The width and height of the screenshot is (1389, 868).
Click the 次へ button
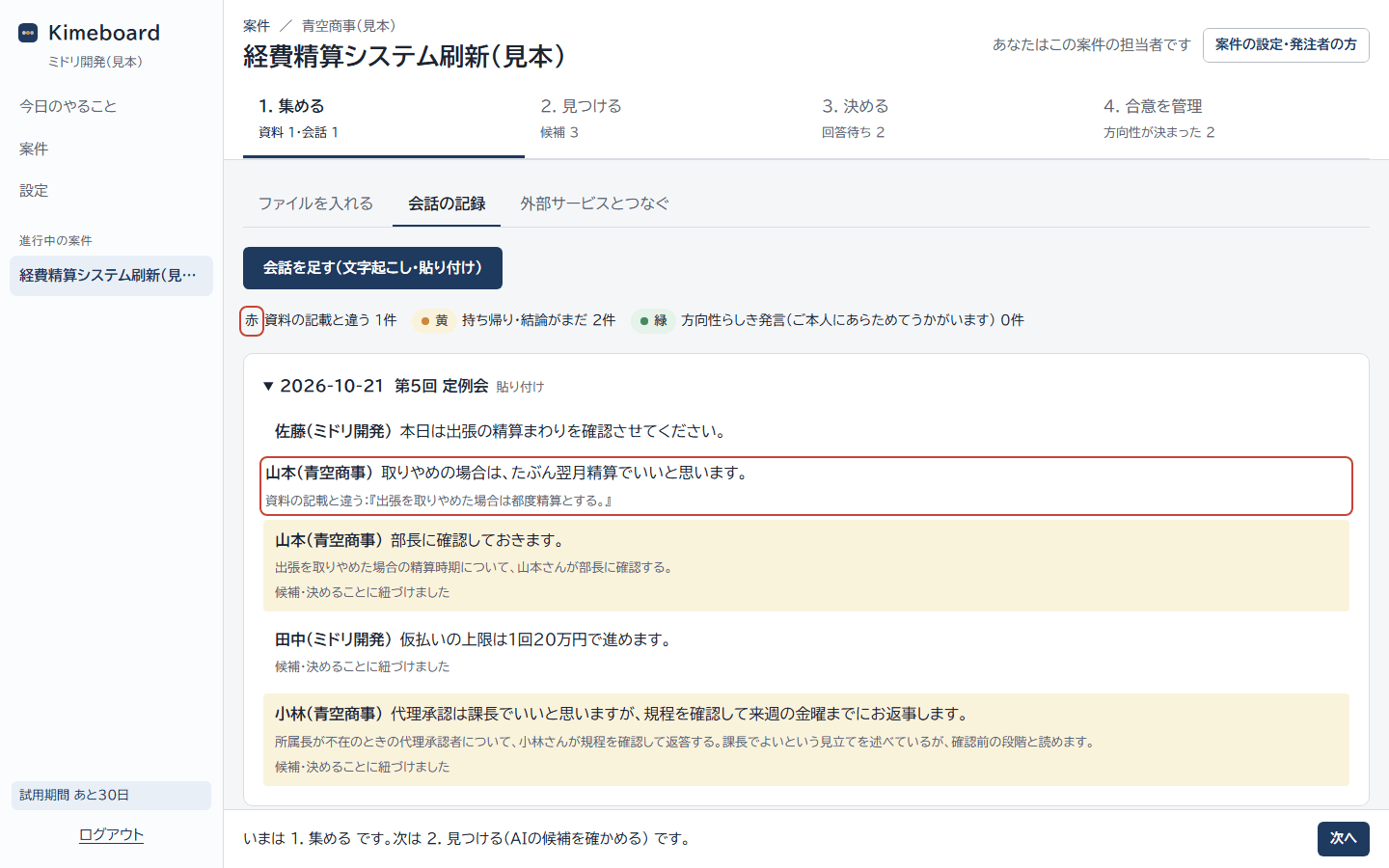(1344, 839)
